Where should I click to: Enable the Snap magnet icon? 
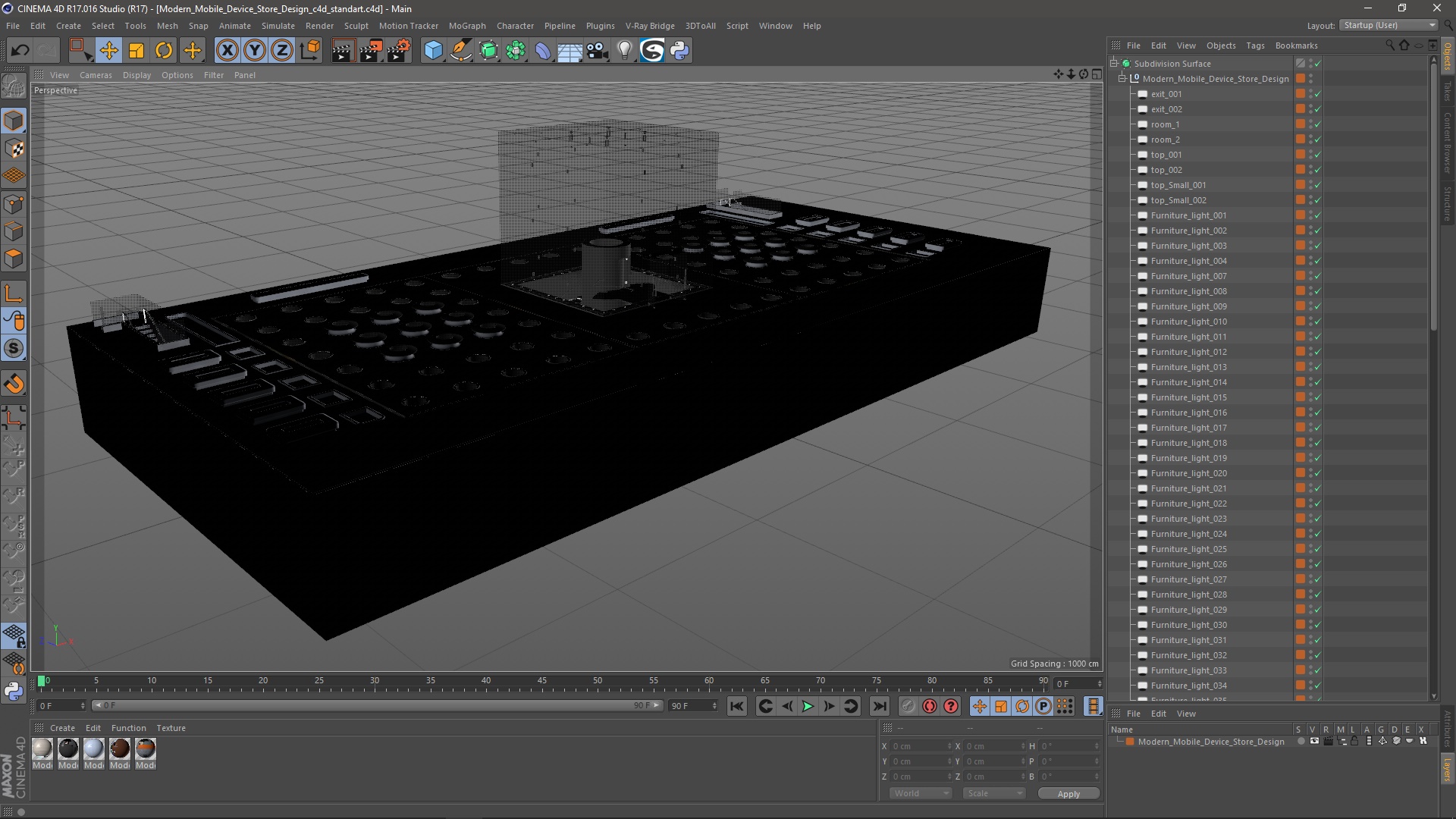14,384
